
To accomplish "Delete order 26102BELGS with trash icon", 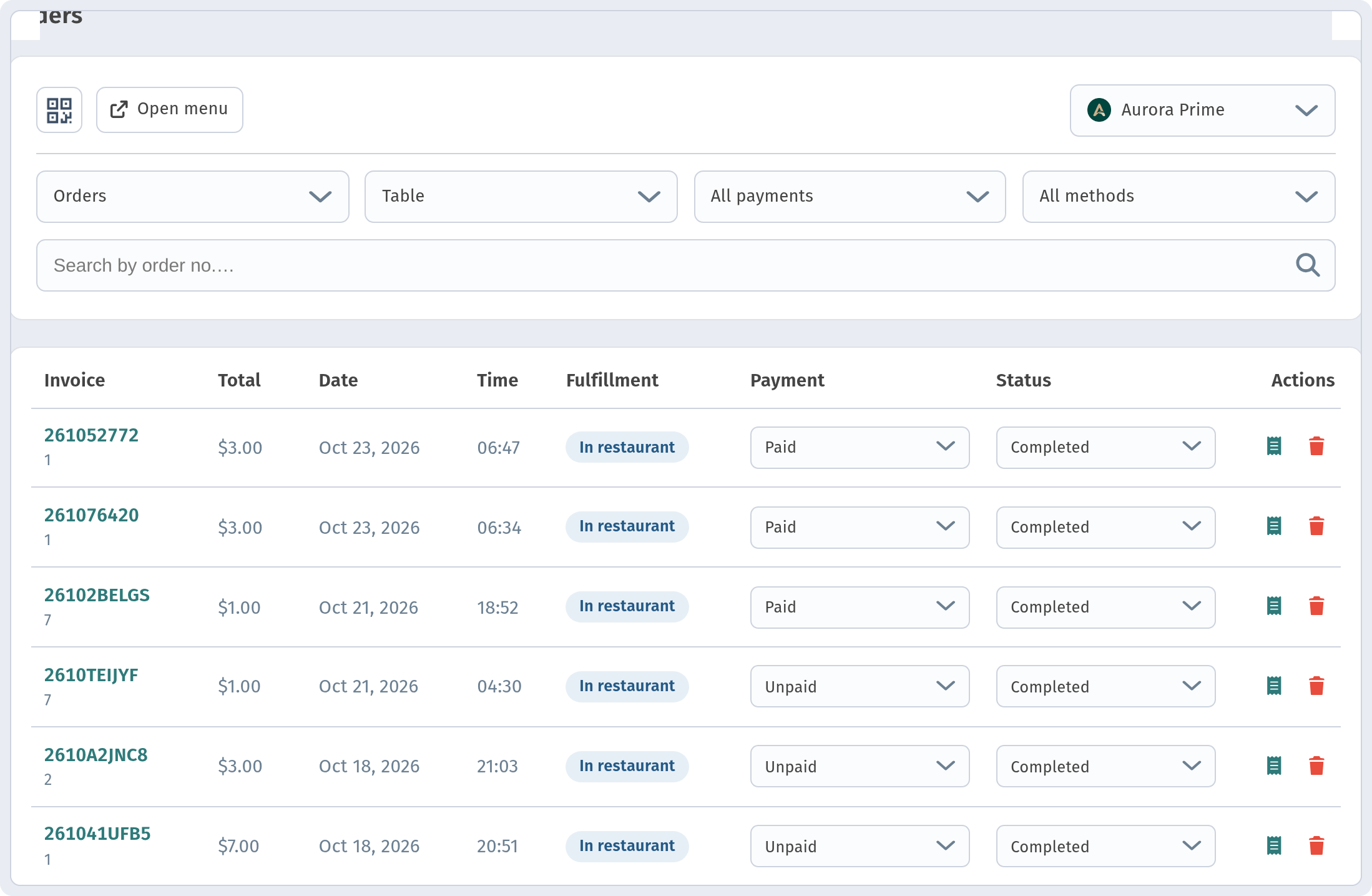I will coord(1316,606).
